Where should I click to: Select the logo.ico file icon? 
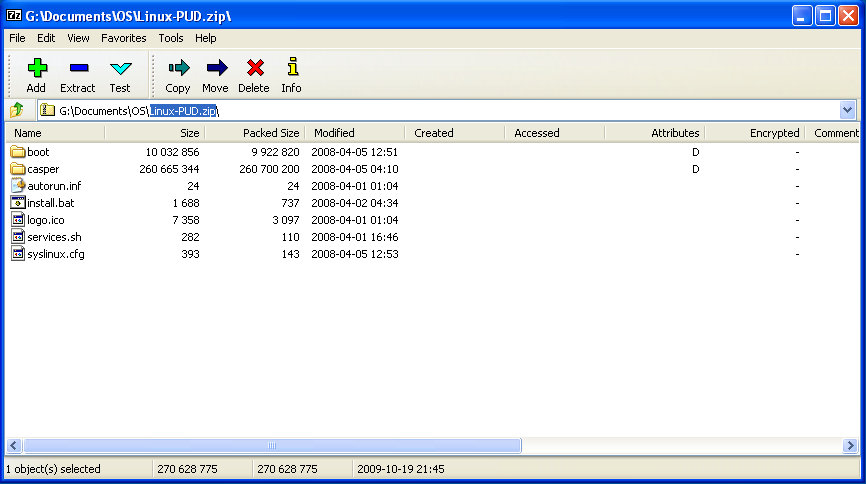18,220
